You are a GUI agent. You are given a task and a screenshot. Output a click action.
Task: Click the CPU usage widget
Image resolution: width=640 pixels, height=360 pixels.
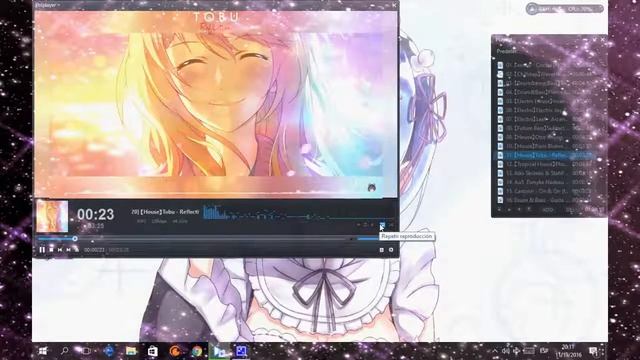[x=565, y=9]
